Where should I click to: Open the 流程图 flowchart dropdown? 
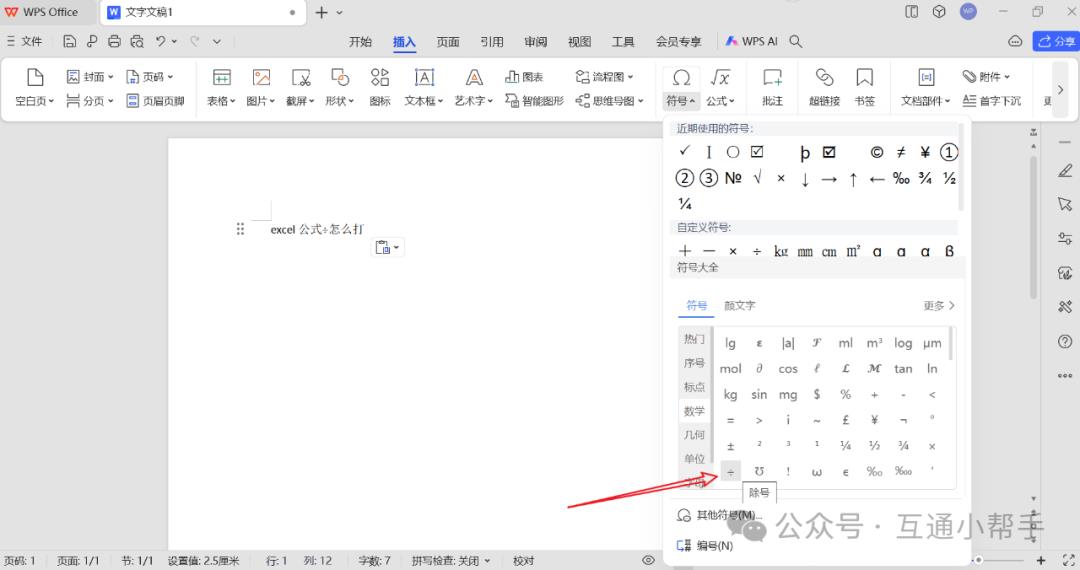tap(604, 76)
